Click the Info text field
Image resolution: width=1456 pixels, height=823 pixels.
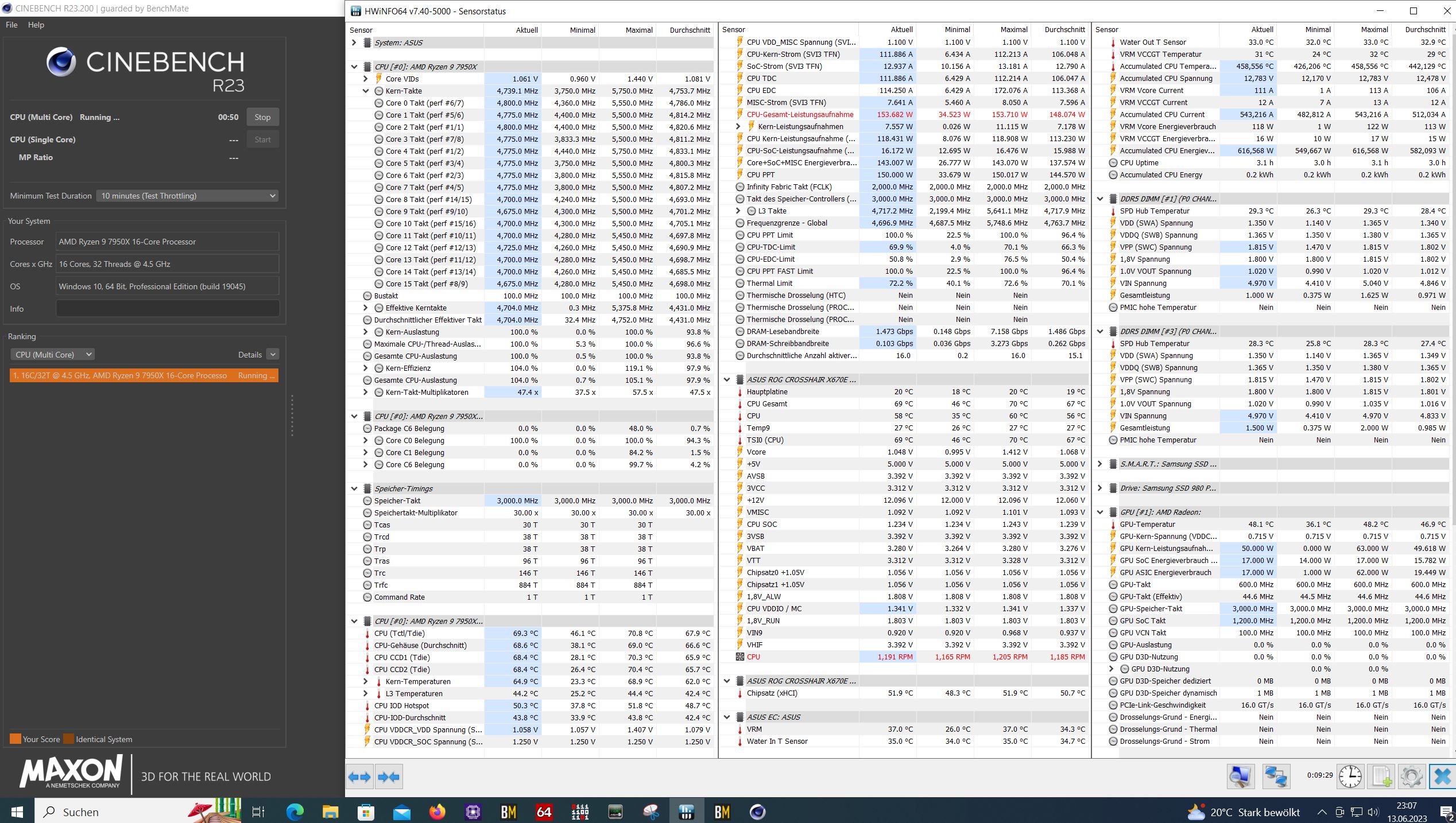[167, 309]
